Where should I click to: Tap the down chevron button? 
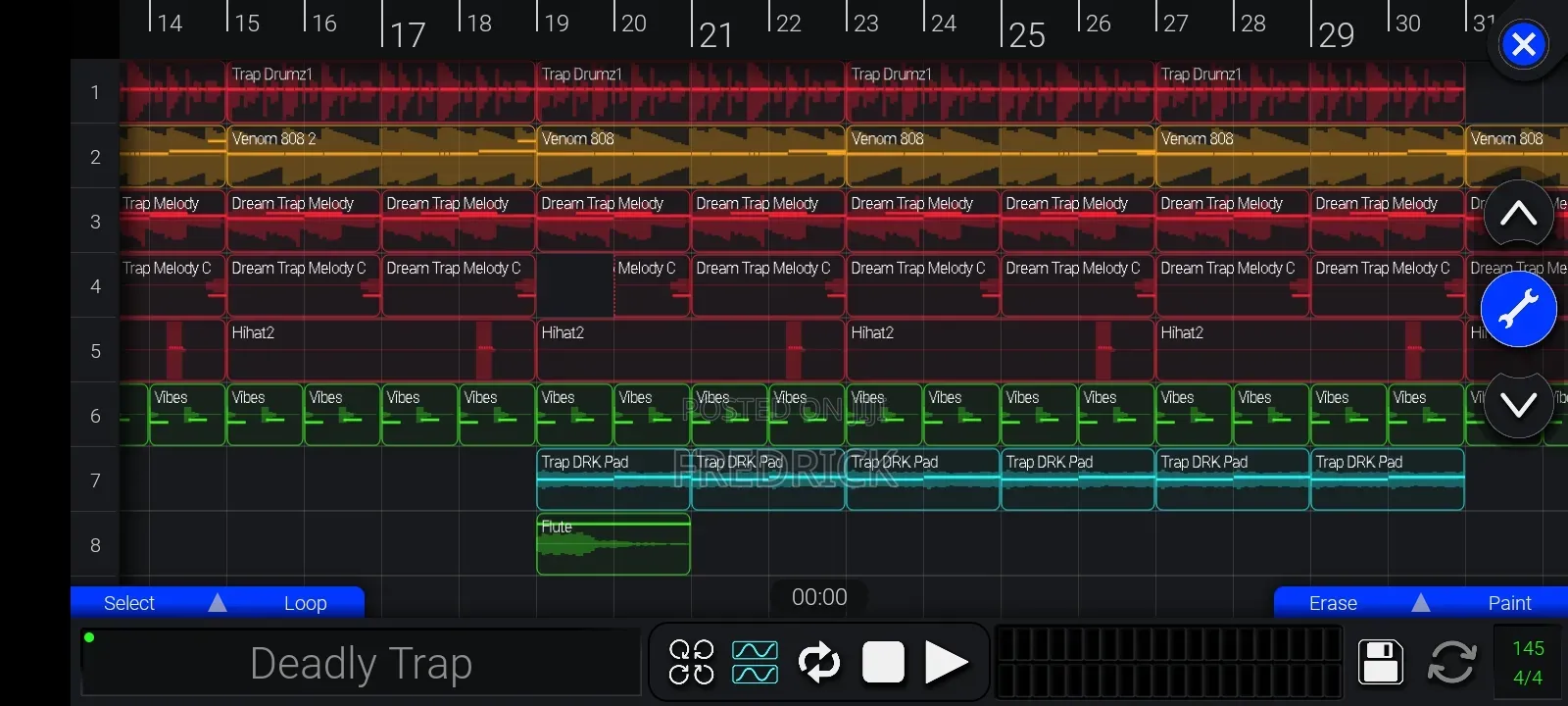click(1518, 404)
